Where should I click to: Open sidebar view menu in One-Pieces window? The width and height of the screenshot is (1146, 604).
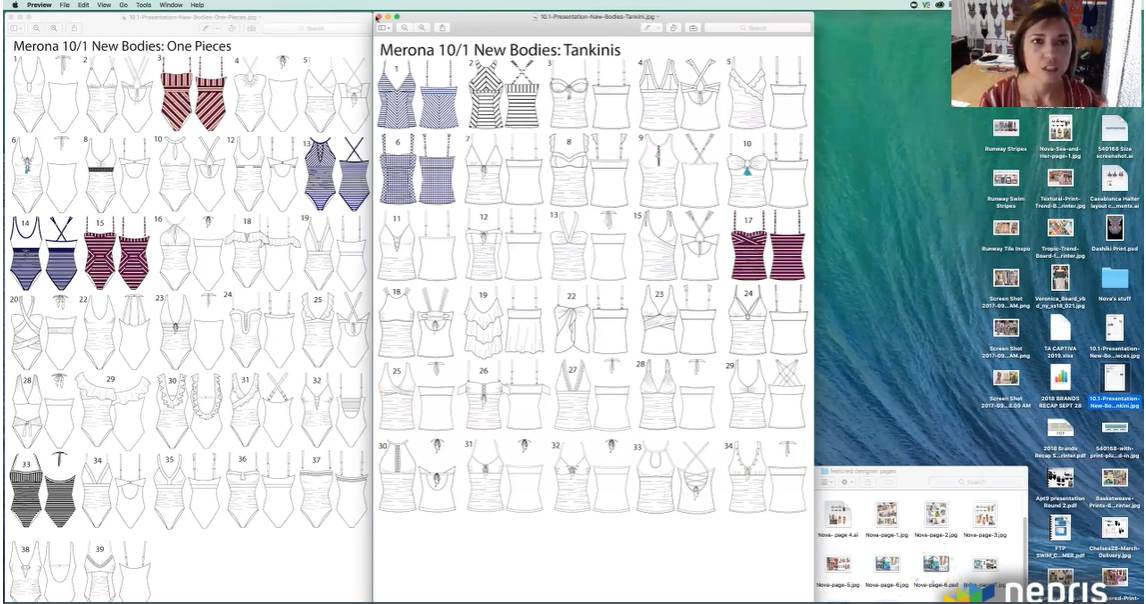point(16,29)
